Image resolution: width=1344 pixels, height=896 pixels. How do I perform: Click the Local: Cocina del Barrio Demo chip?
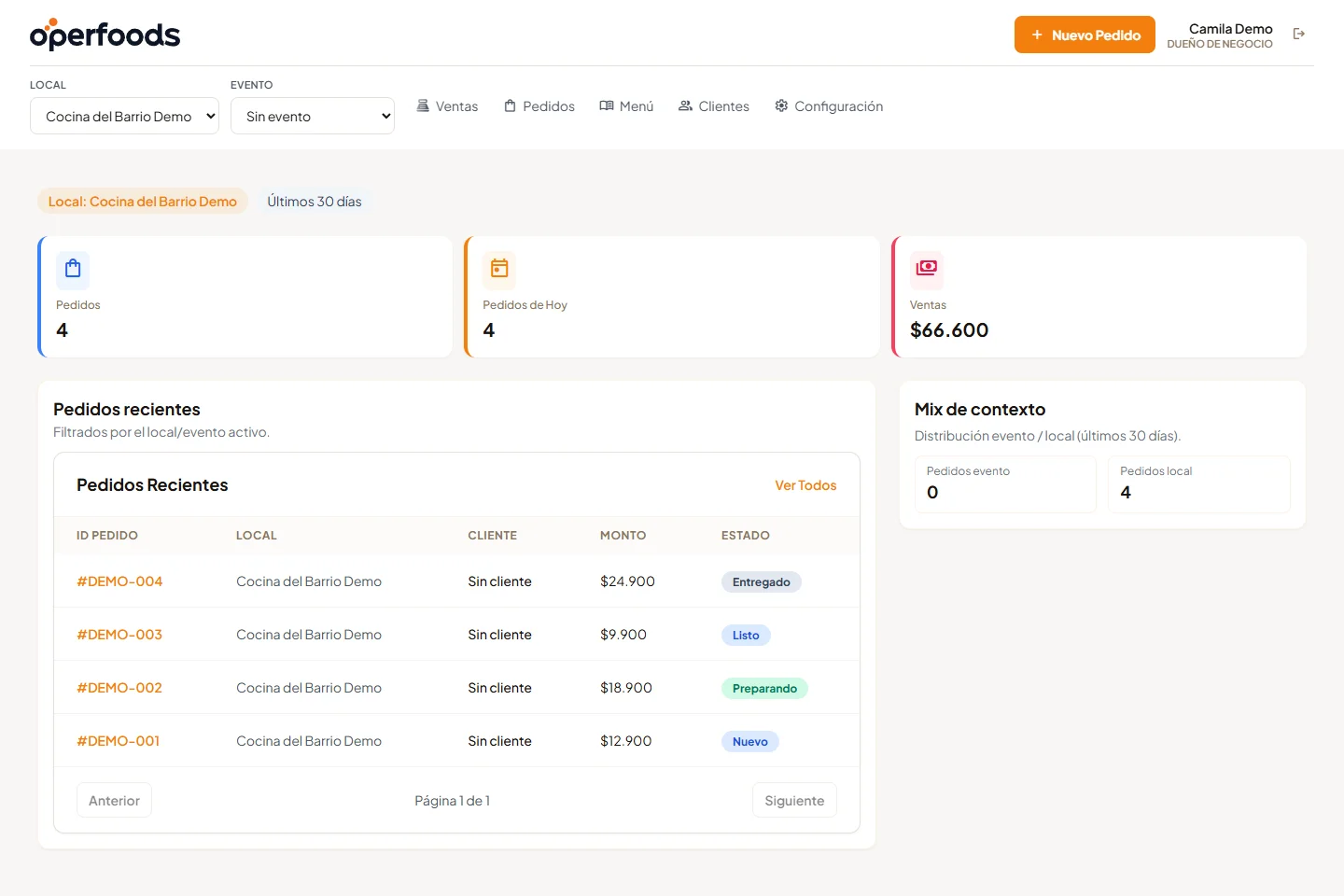click(143, 202)
